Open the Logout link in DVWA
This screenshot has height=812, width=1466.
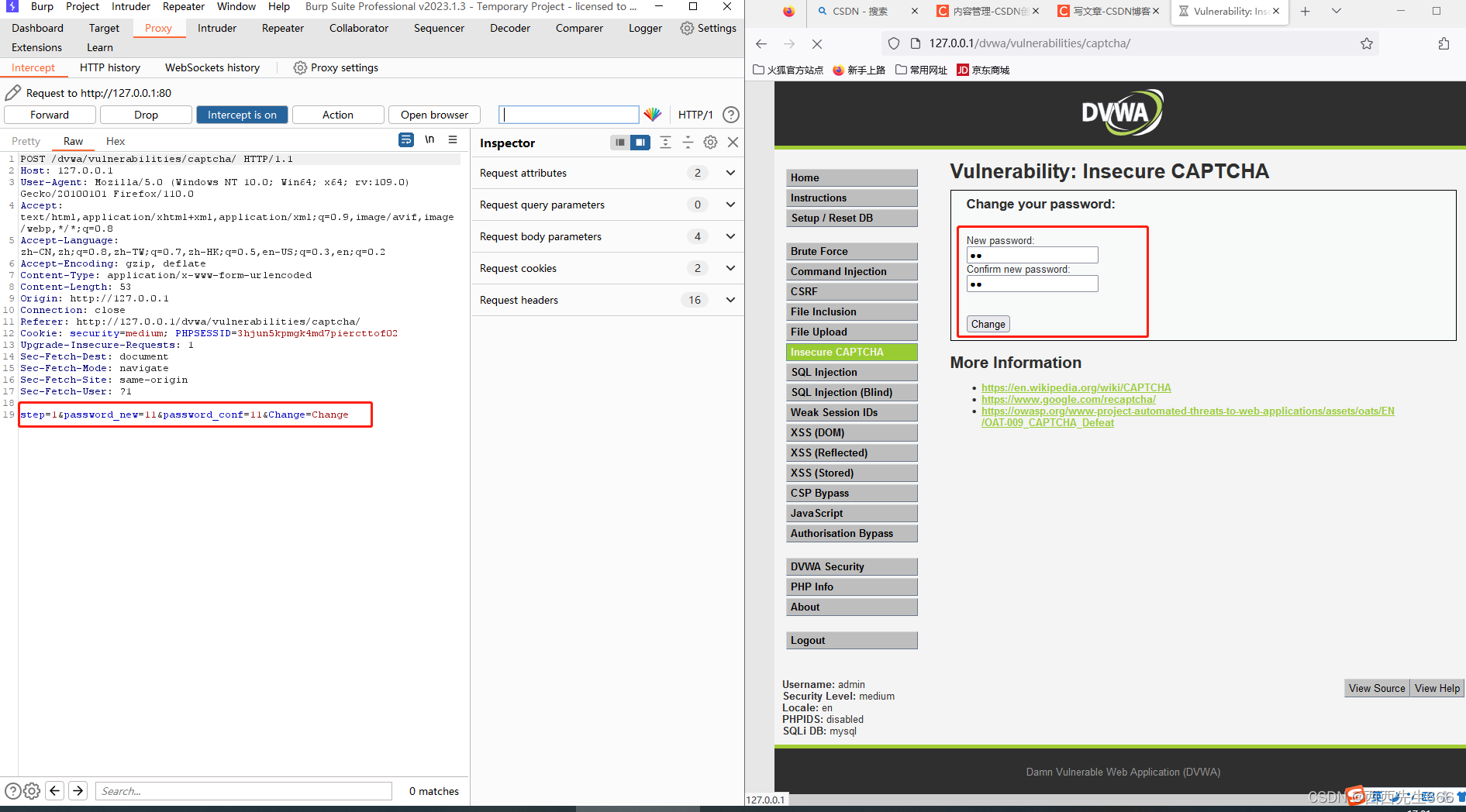851,640
